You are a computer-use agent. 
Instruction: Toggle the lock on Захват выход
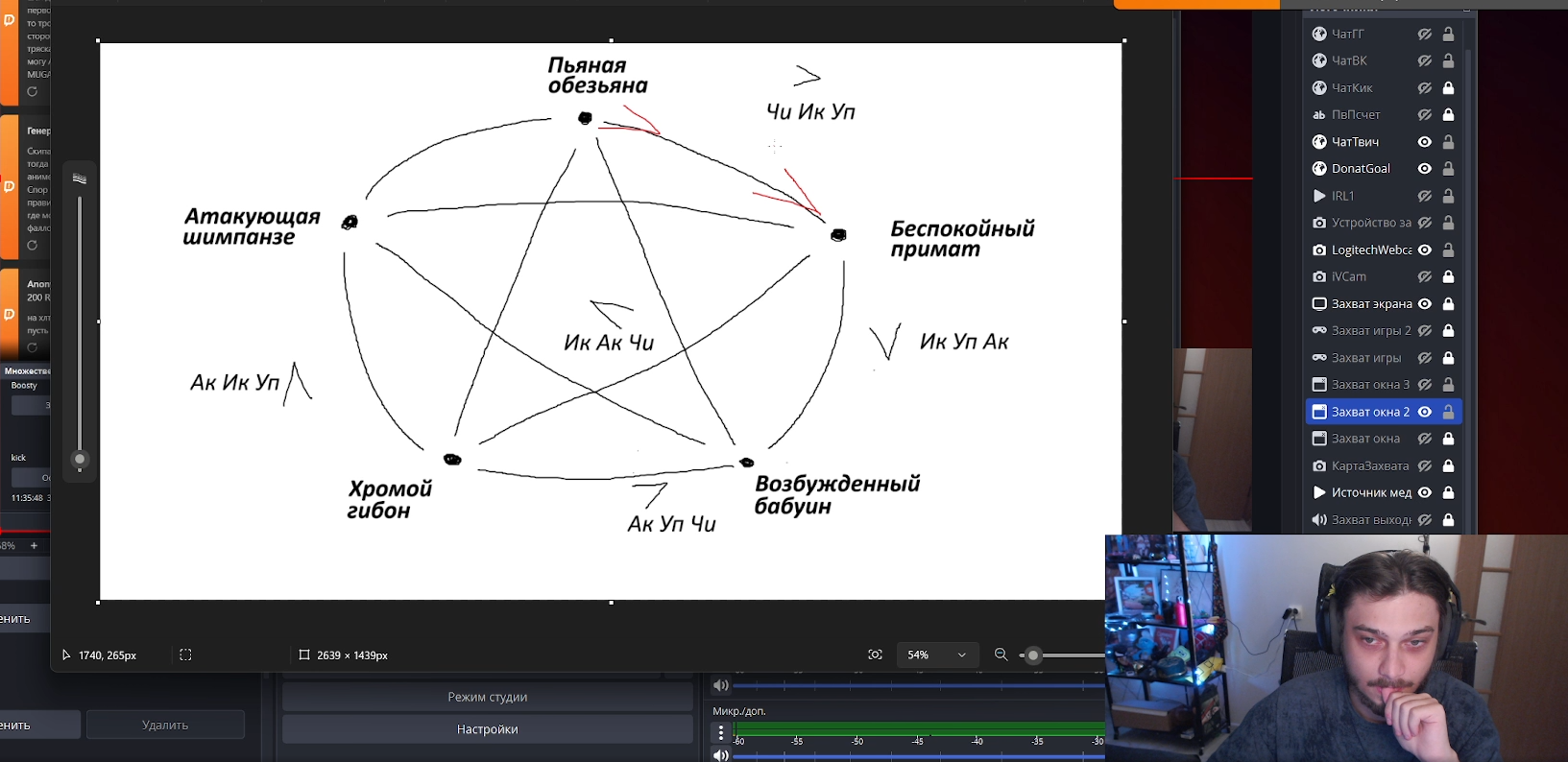(x=1448, y=519)
